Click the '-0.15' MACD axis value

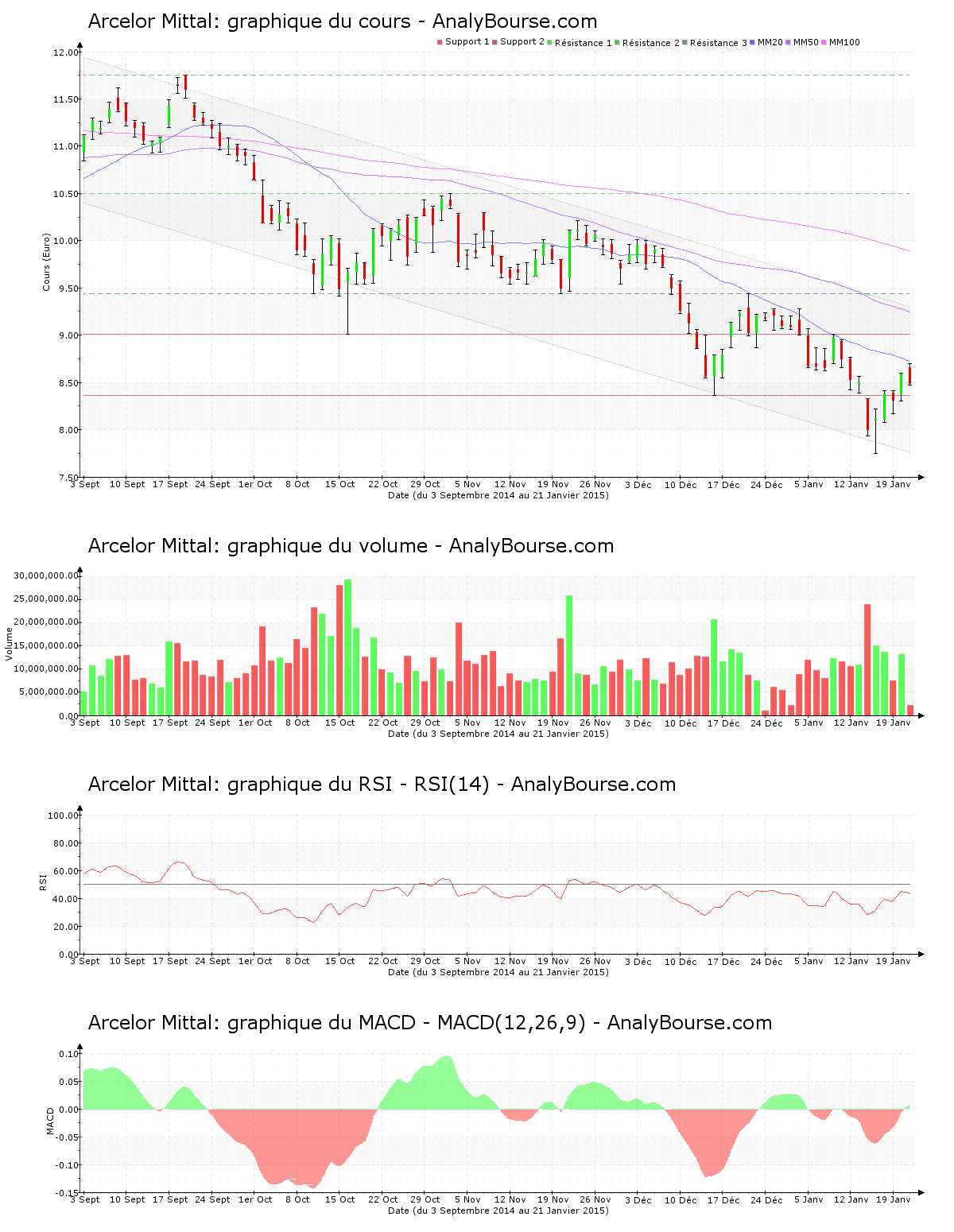[x=68, y=1193]
